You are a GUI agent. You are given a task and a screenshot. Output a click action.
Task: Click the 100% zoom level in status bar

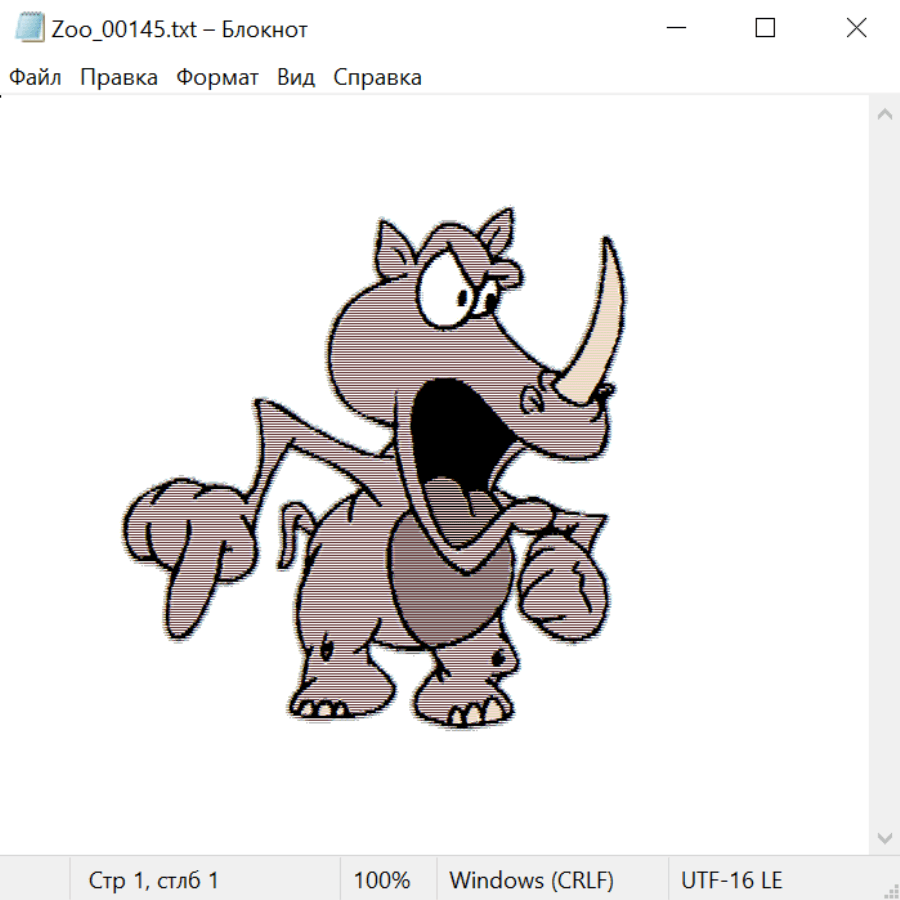click(382, 880)
